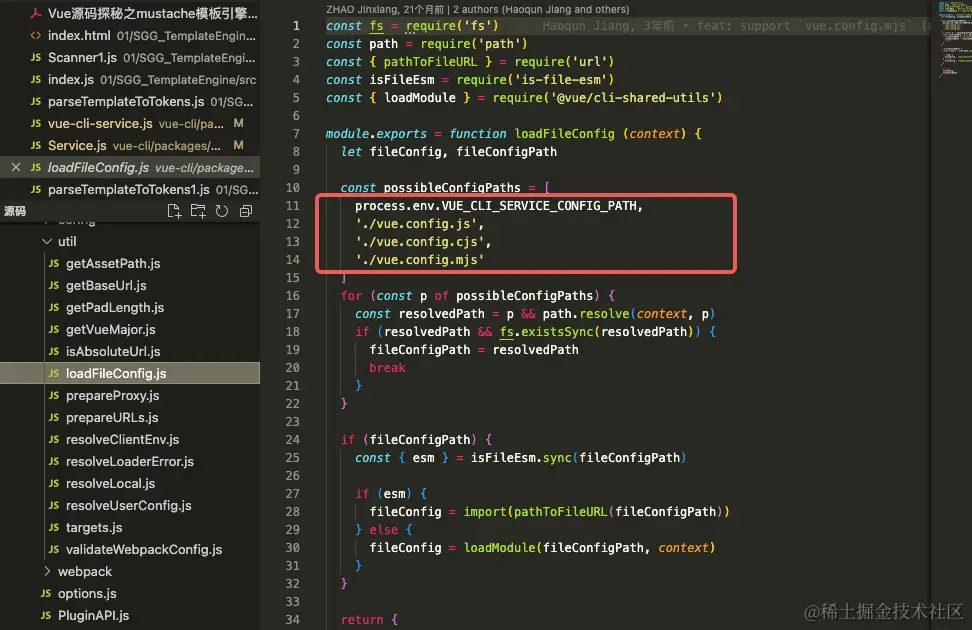Viewport: 972px width, 630px height.
Task: Switch to Service.js open editor
Action: [x=130, y=146]
